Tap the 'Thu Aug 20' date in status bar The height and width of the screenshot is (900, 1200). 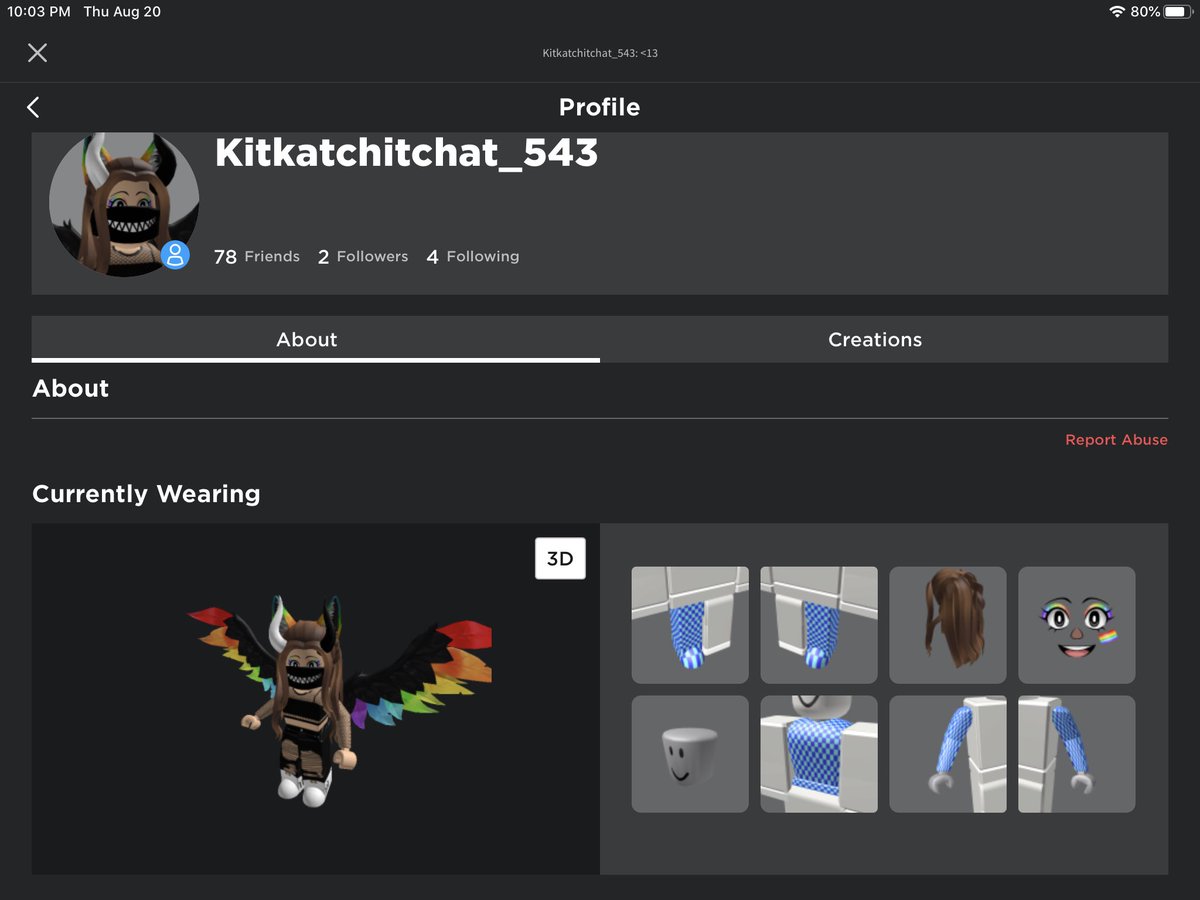[x=122, y=12]
